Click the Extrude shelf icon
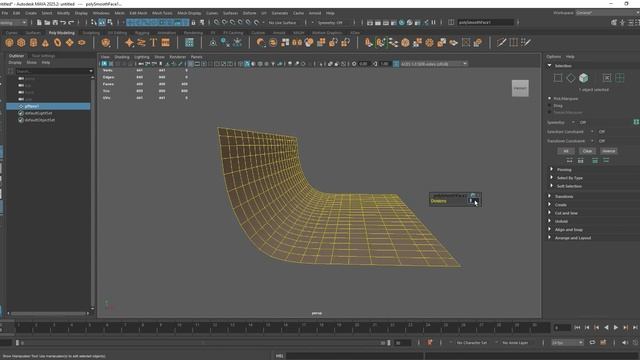The image size is (640, 360). tap(369, 42)
